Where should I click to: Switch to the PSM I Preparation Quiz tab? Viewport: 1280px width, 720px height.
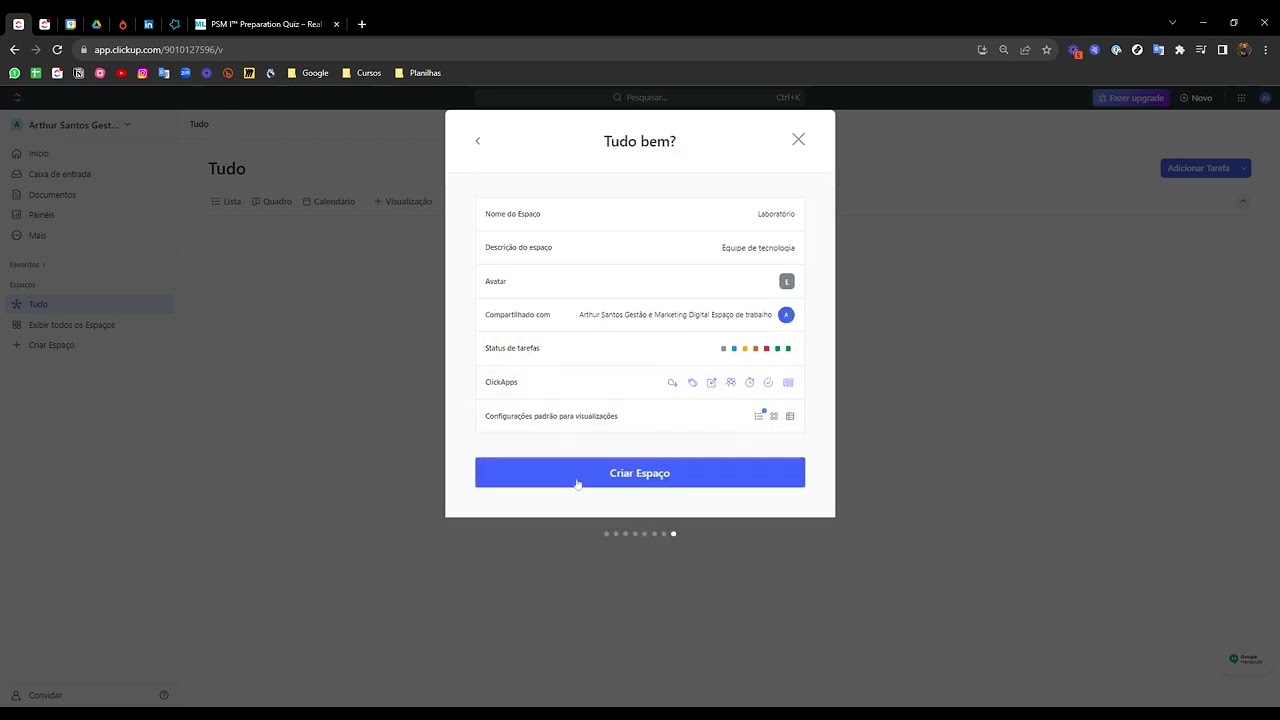coord(267,24)
